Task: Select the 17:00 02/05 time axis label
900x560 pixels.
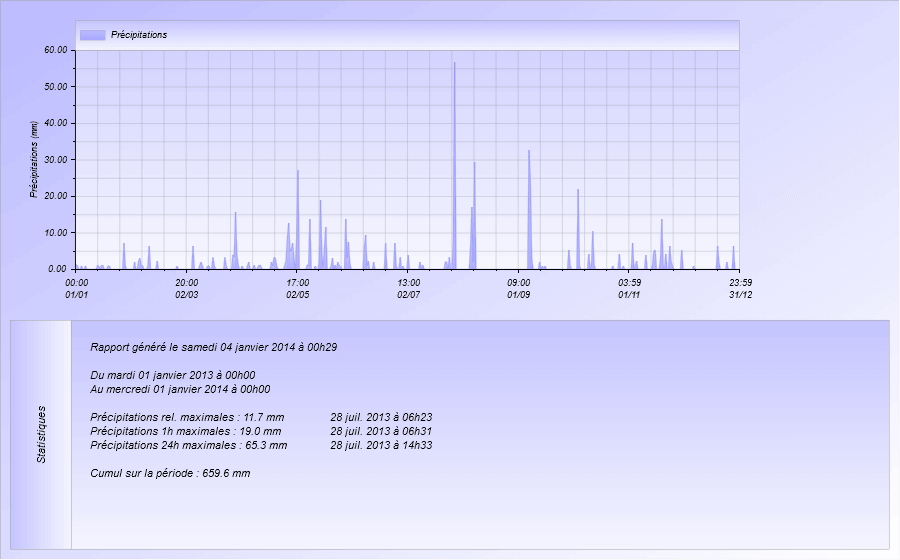Action: [x=297, y=289]
